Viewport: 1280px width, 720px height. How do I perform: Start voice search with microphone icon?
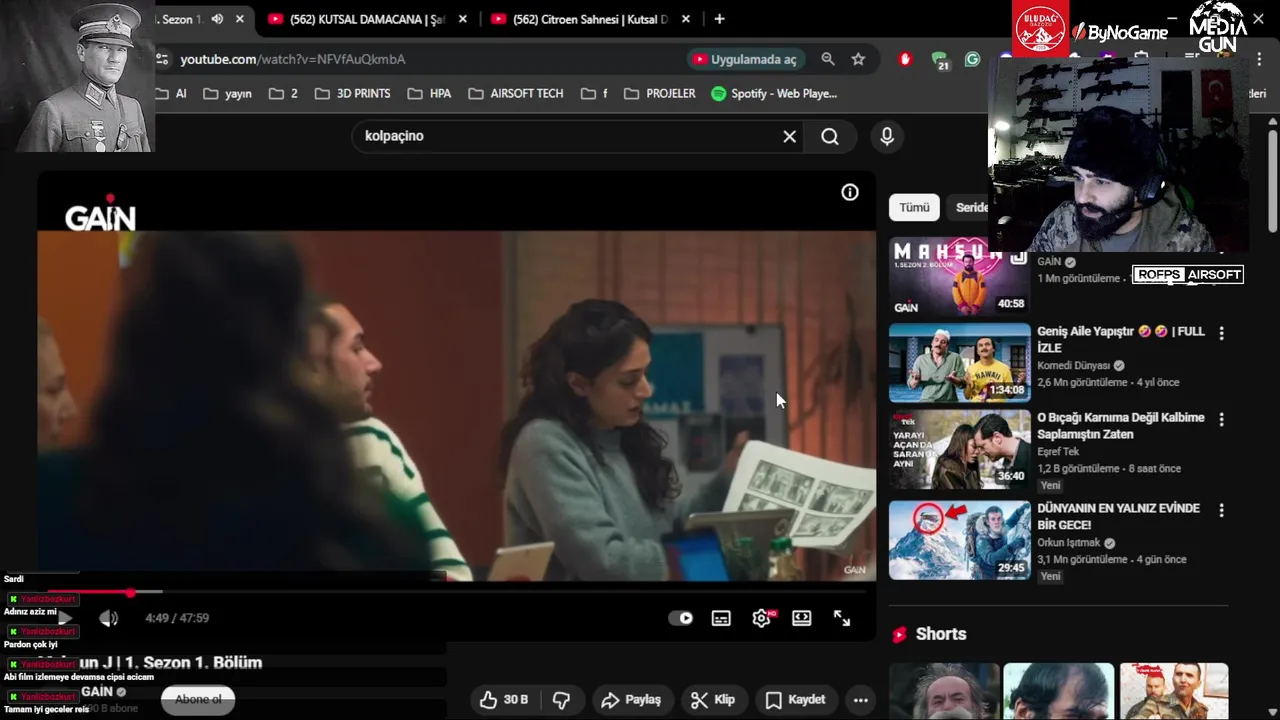tap(886, 136)
